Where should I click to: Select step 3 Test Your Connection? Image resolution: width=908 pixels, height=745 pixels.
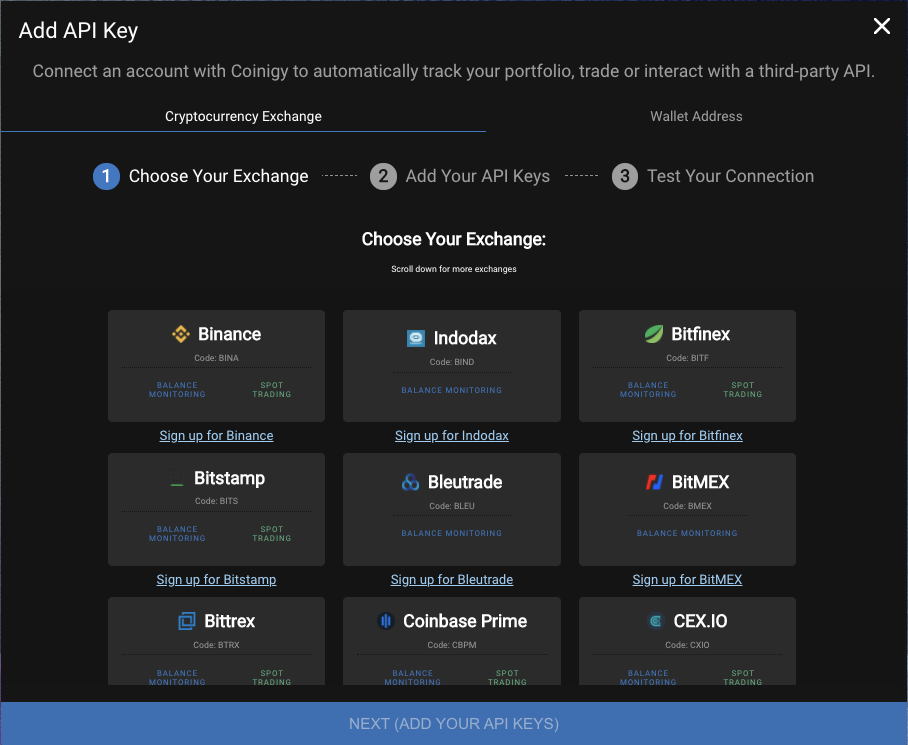713,176
